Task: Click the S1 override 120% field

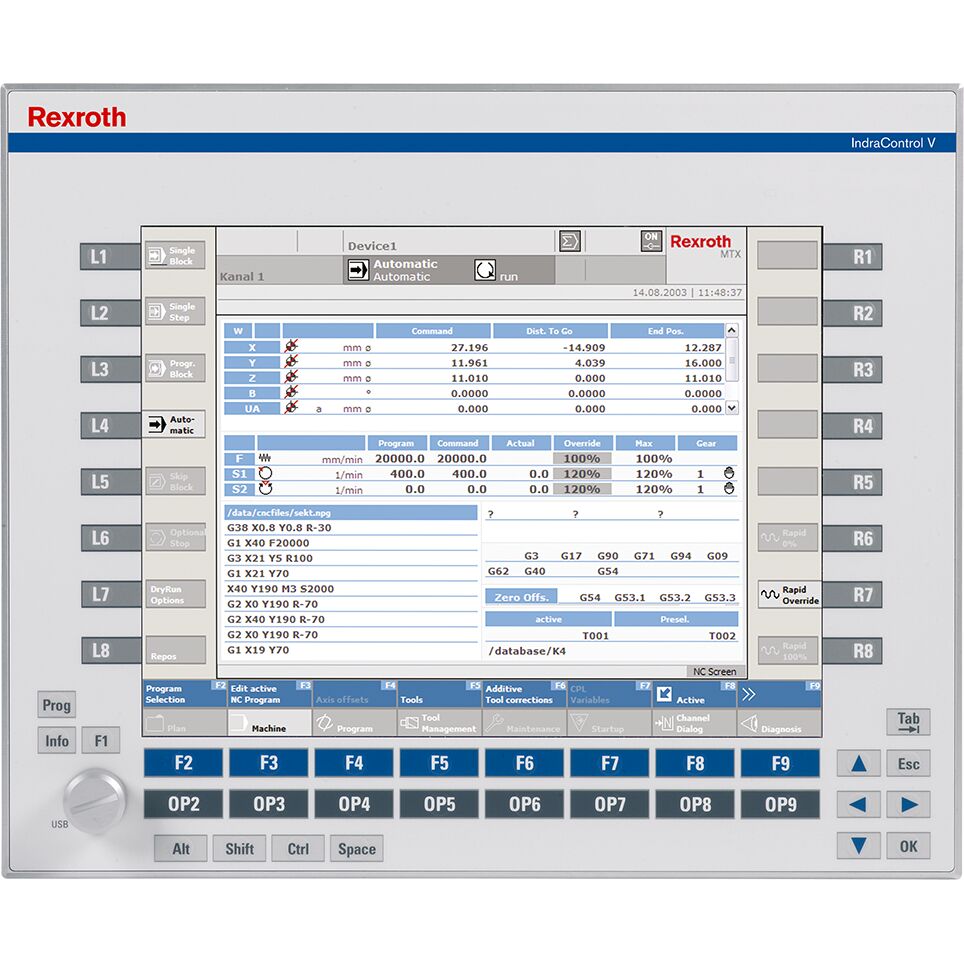Action: [x=581, y=474]
